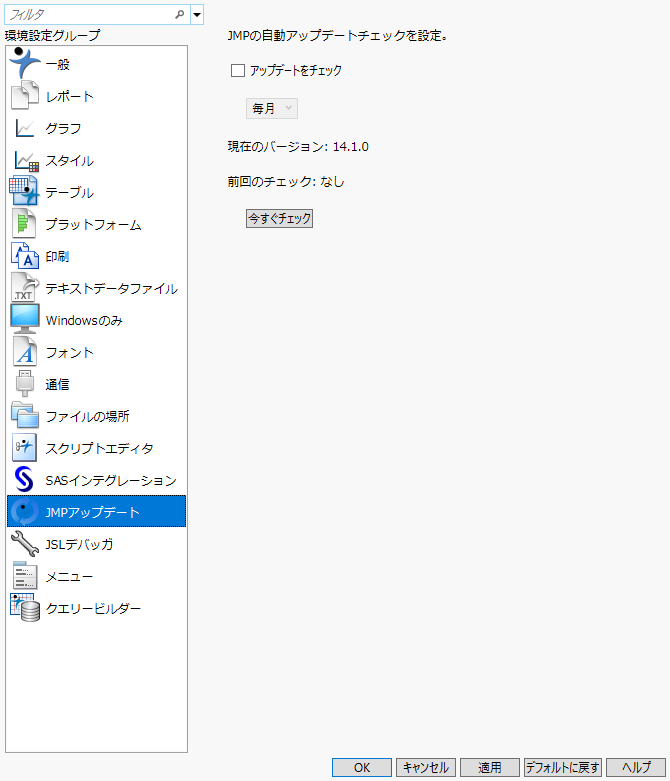Click the JMPアップデート refresh icon
Screen dimensions: 670x781
(24, 511)
